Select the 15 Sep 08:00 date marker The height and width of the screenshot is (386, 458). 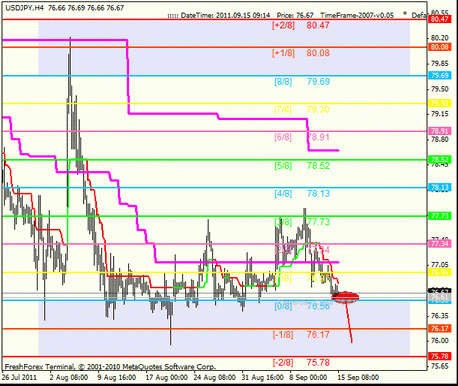coord(358,377)
